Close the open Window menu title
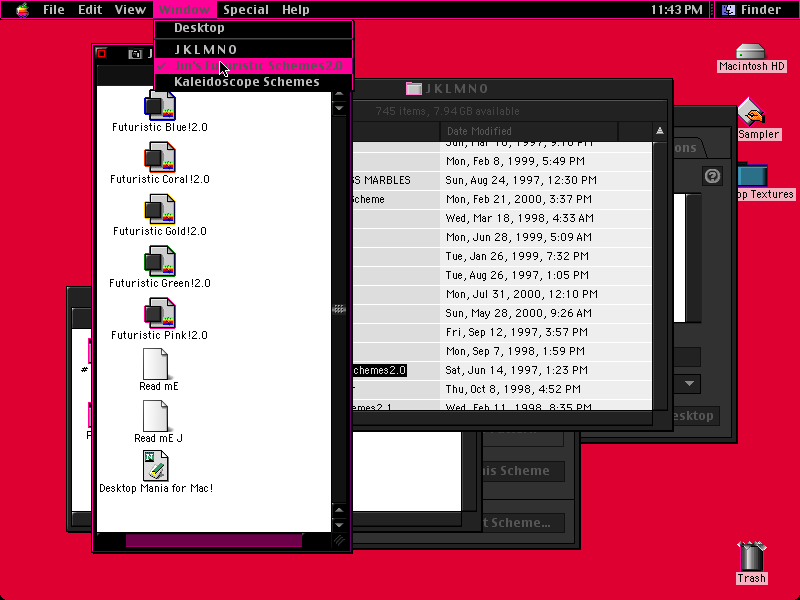Image resolution: width=800 pixels, height=600 pixels. pos(185,10)
